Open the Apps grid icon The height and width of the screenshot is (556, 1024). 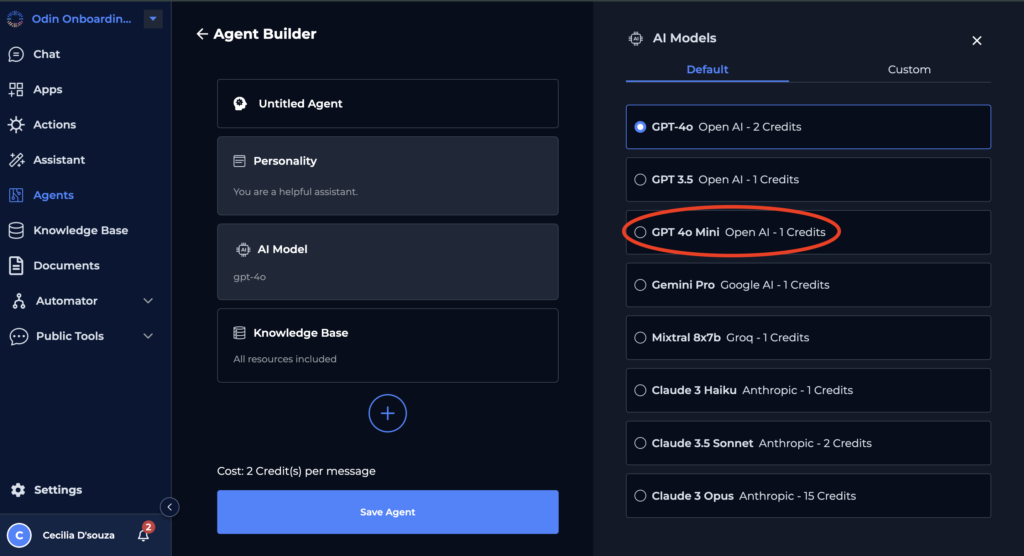coord(16,90)
